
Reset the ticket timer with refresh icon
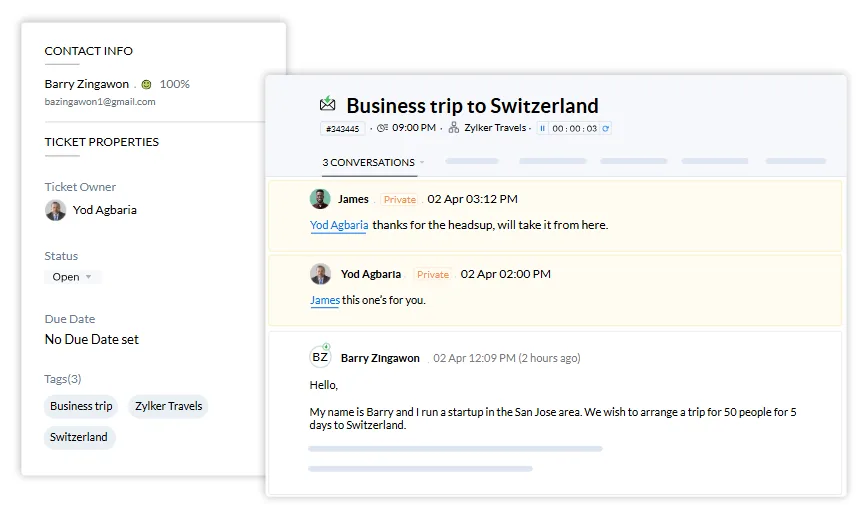(x=606, y=128)
